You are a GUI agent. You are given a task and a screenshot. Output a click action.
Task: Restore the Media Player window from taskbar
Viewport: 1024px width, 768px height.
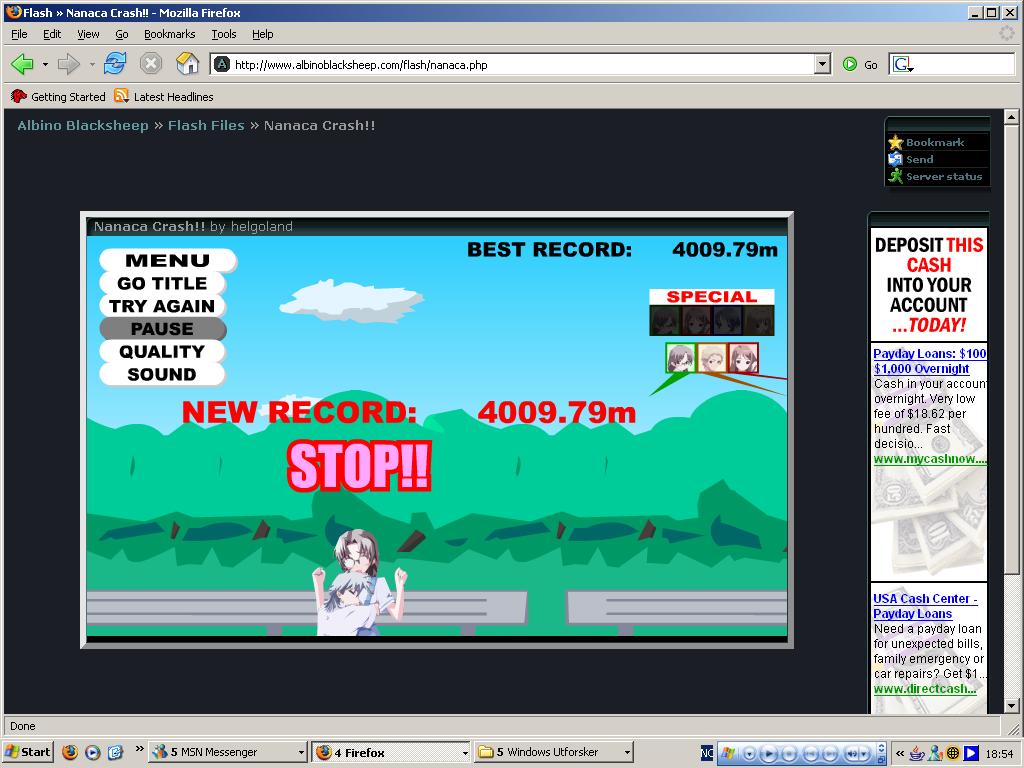[881, 760]
